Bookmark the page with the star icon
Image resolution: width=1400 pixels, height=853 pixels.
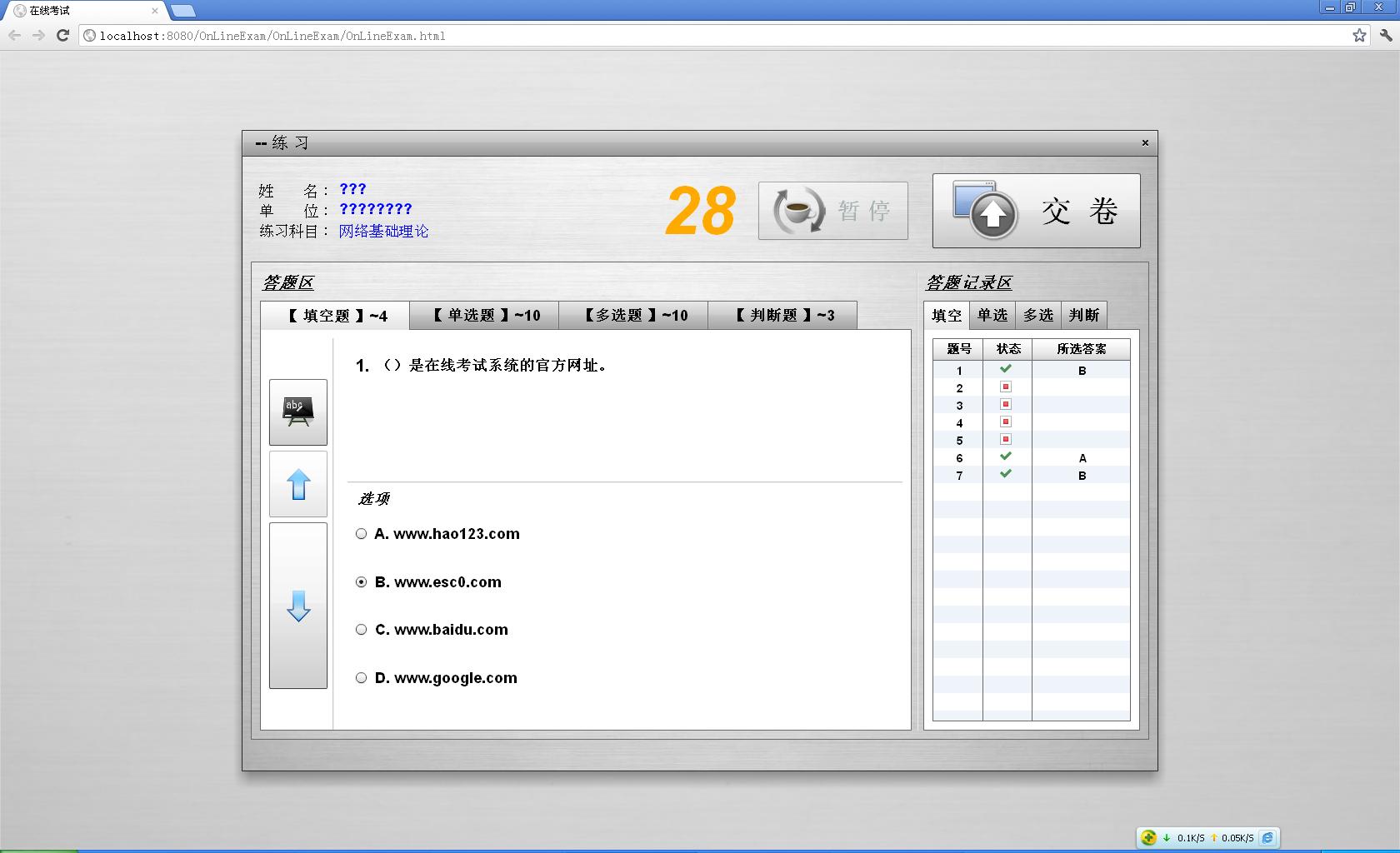[x=1359, y=36]
